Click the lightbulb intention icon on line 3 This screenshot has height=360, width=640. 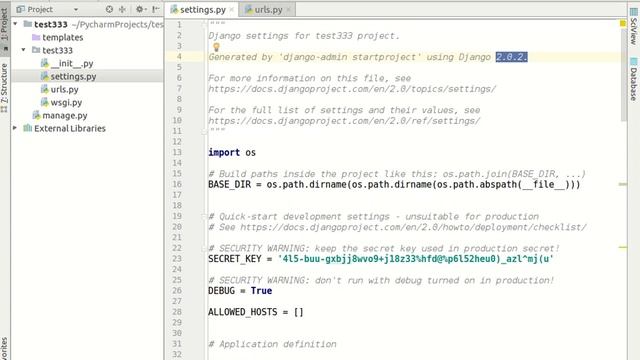point(216,47)
